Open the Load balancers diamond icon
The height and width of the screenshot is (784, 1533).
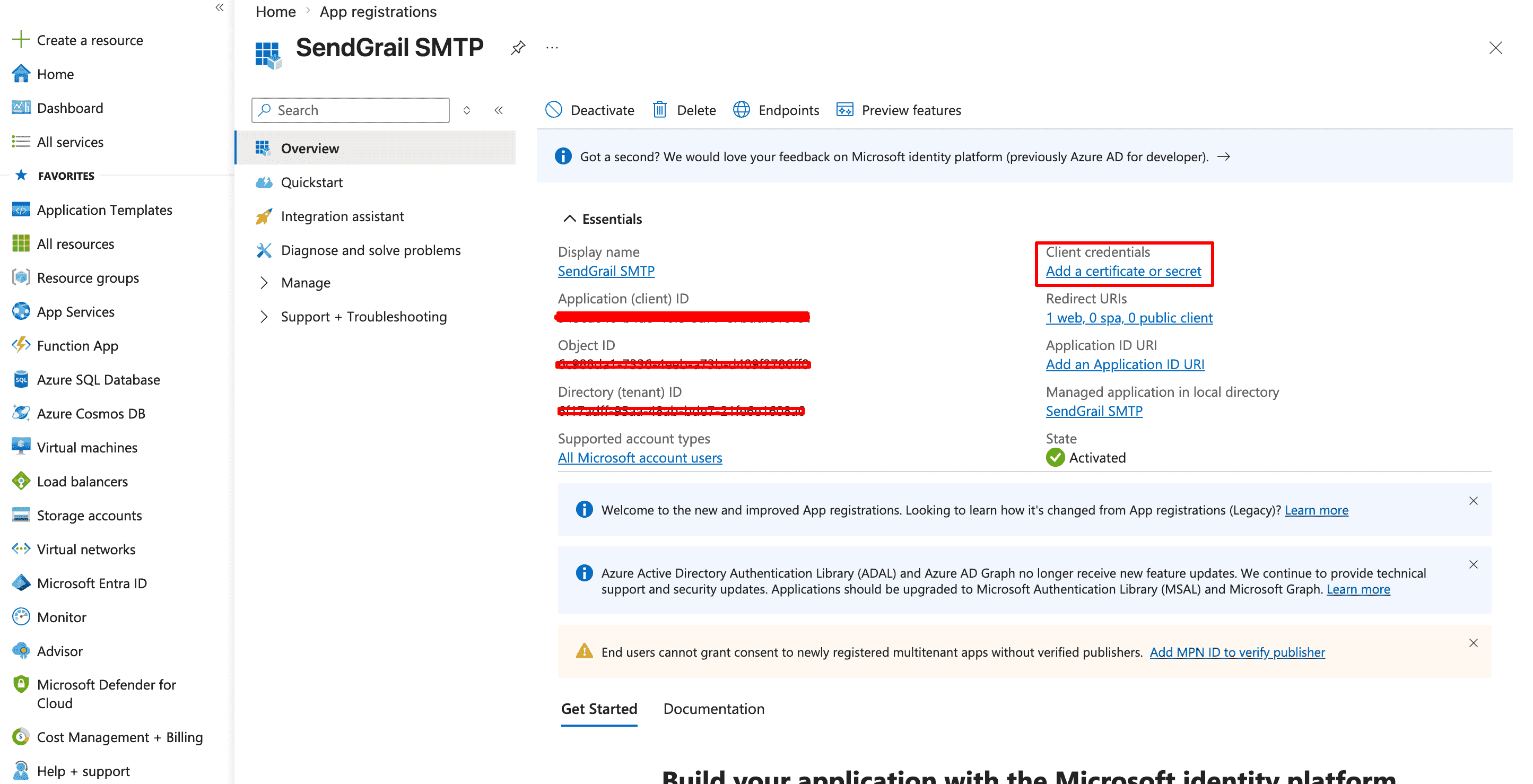coord(21,481)
